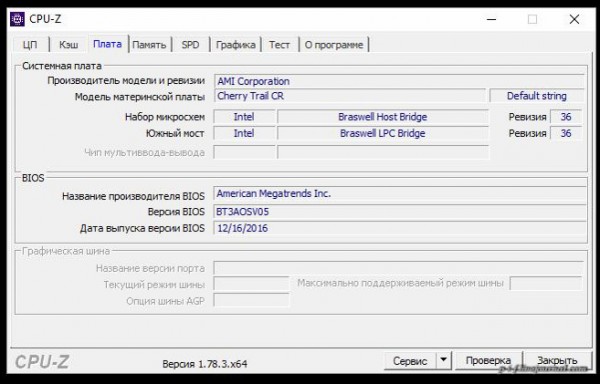600x384 pixels.
Task: Click the empty Текущий режим шины field
Action: 251,284
